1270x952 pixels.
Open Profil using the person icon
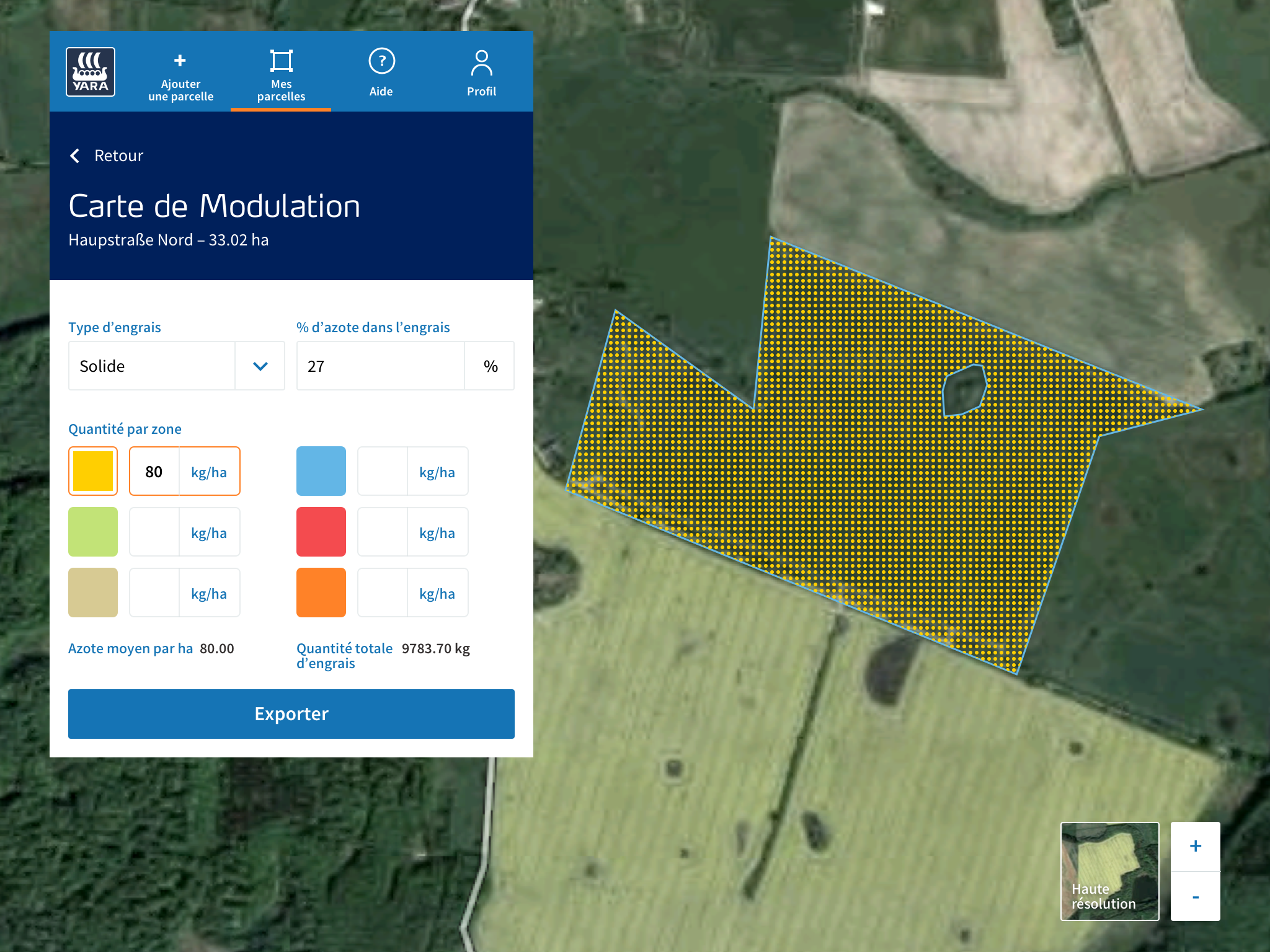tap(482, 60)
